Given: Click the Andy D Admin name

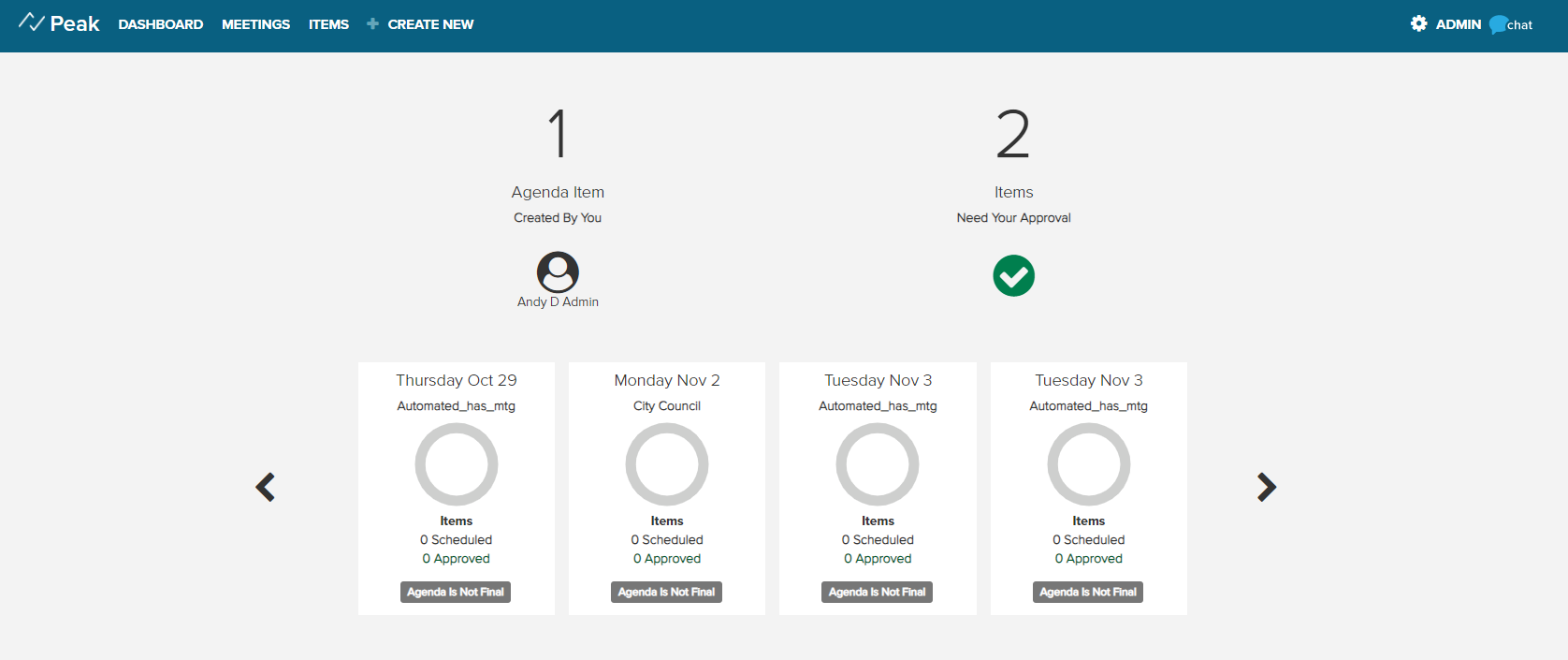Looking at the screenshot, I should tap(558, 302).
